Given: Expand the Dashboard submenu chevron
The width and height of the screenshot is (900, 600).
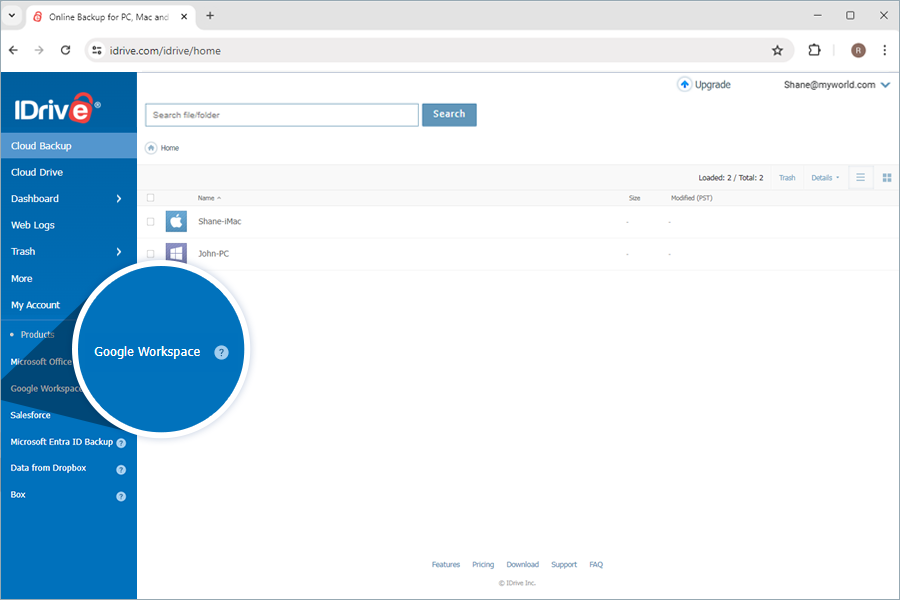Looking at the screenshot, I should click(119, 199).
